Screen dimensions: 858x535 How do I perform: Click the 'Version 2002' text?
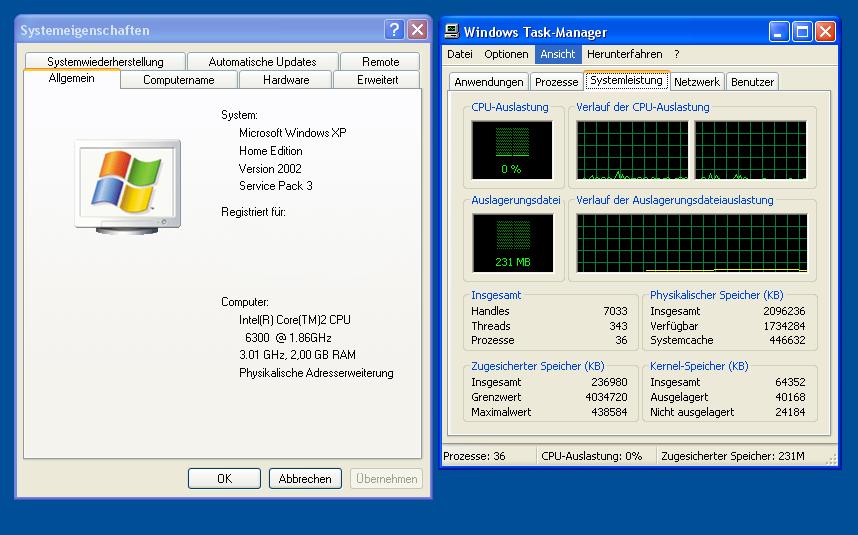(270, 168)
